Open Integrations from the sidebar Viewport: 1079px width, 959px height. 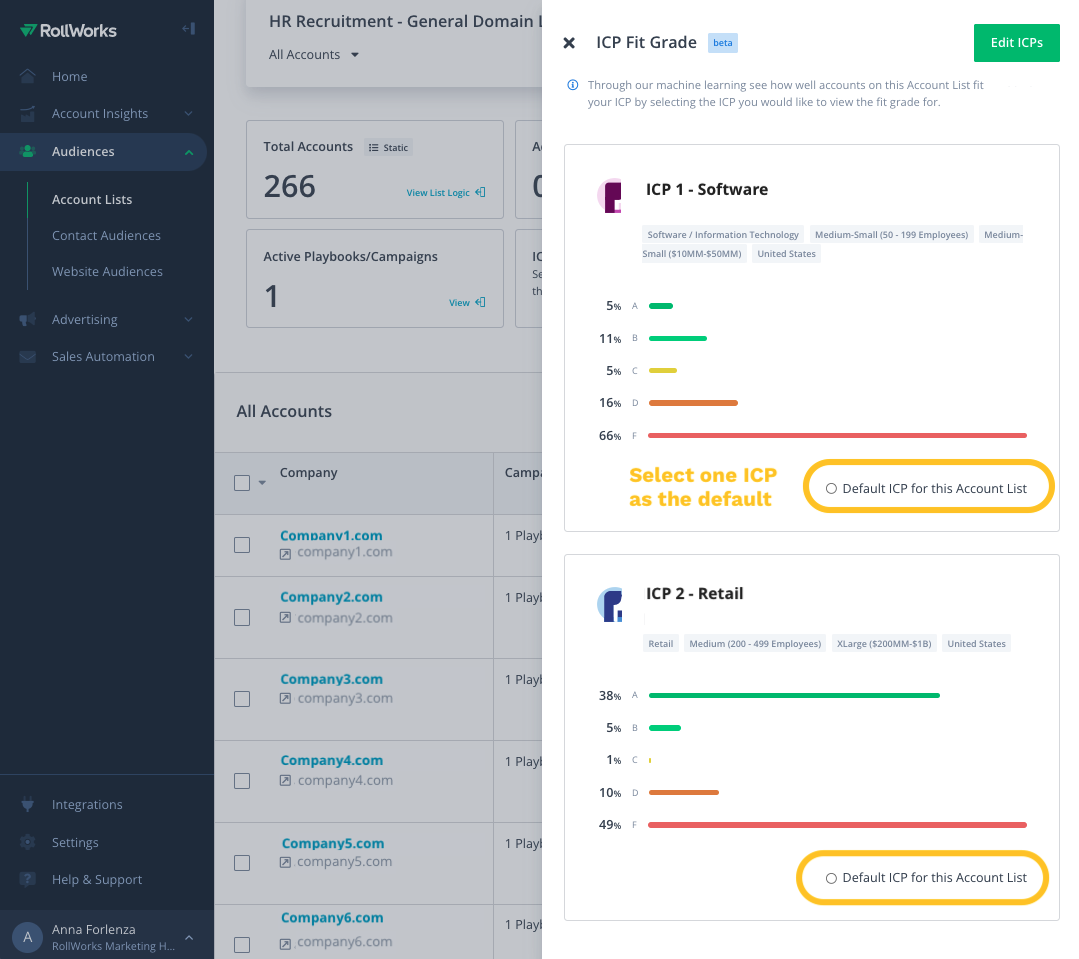(x=87, y=804)
